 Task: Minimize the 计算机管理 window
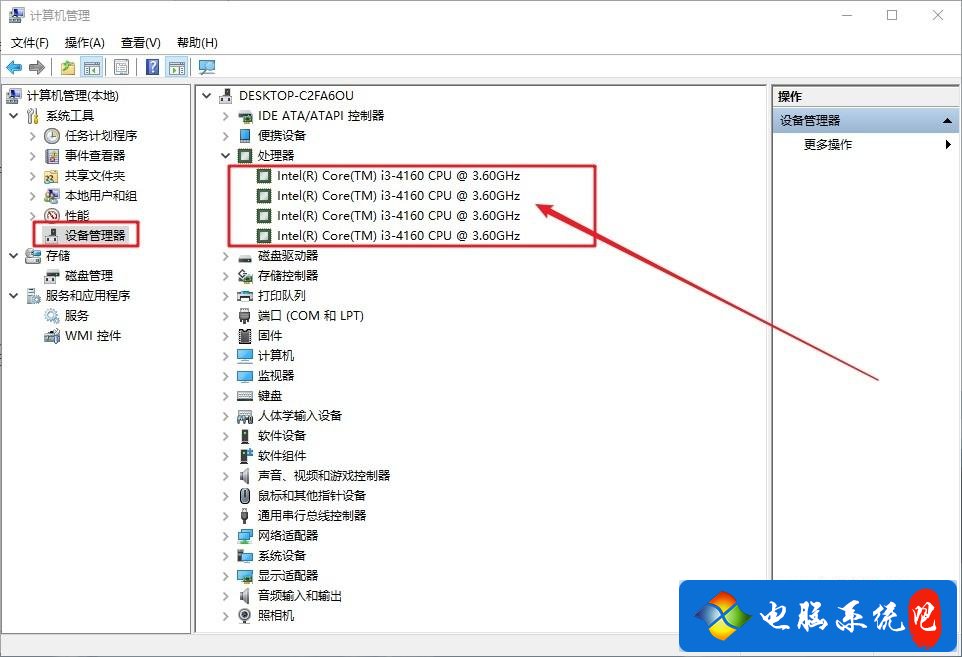847,15
